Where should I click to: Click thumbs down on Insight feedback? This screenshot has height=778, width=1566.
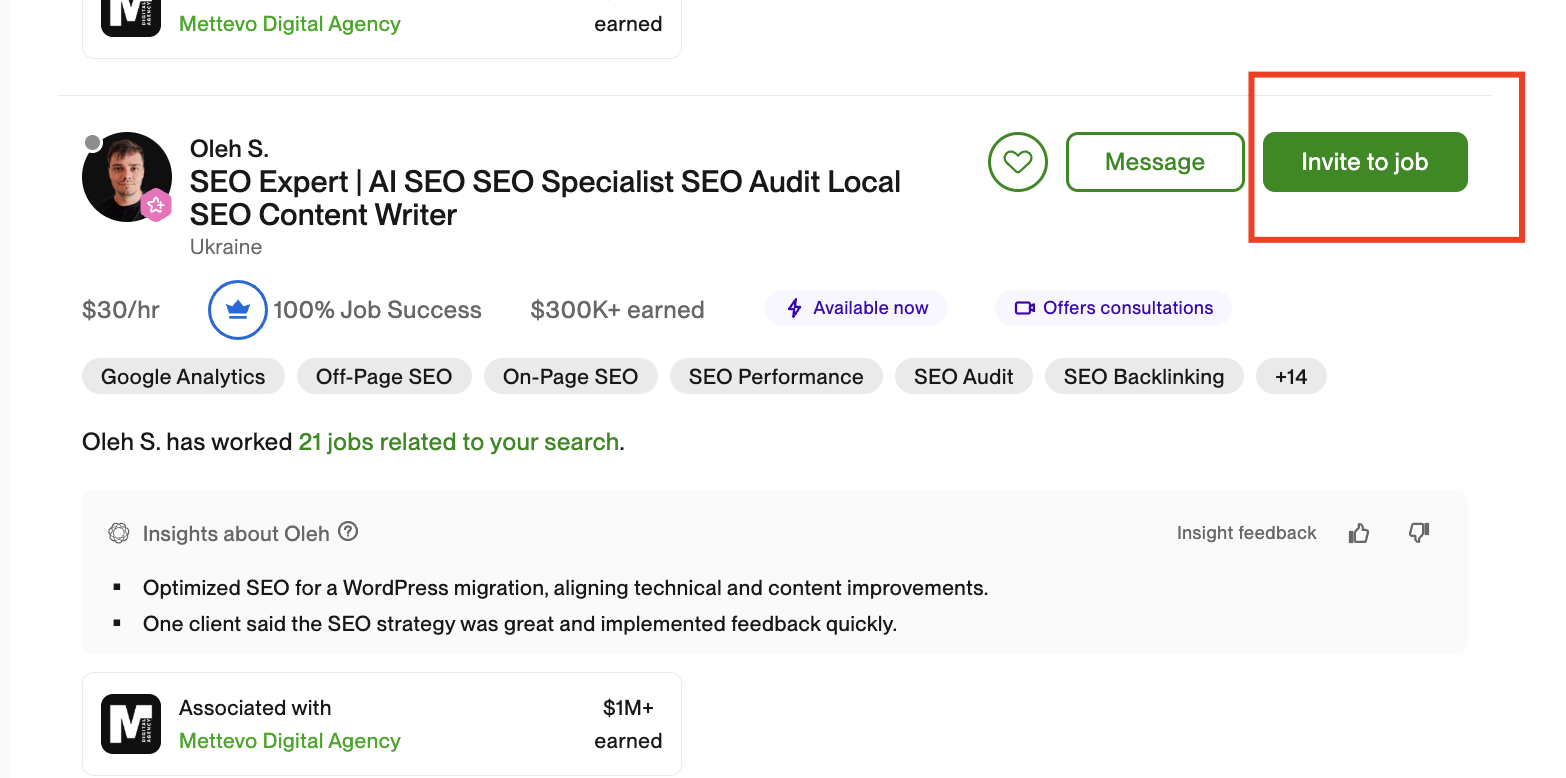tap(1418, 533)
